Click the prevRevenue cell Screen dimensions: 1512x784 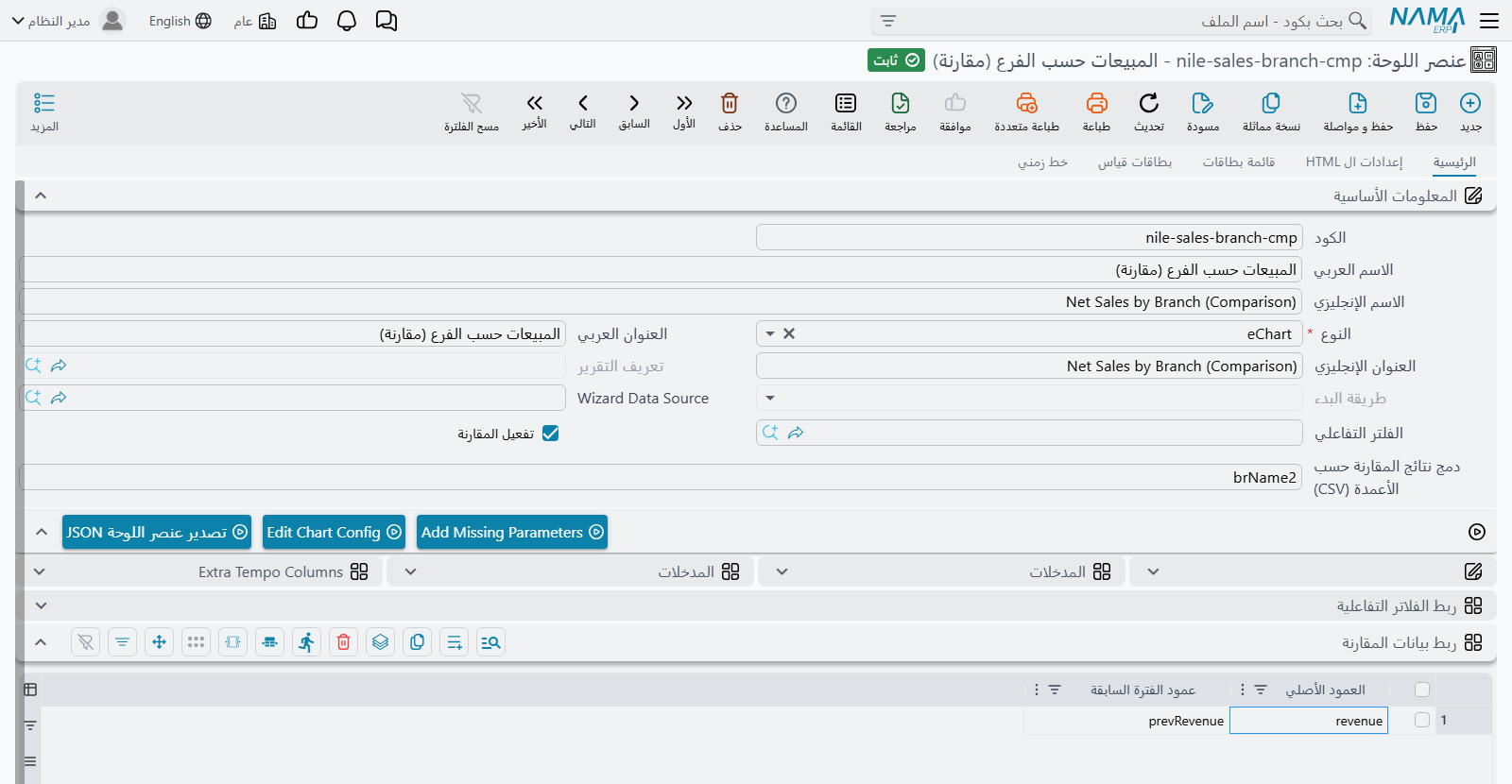[x=1126, y=721]
